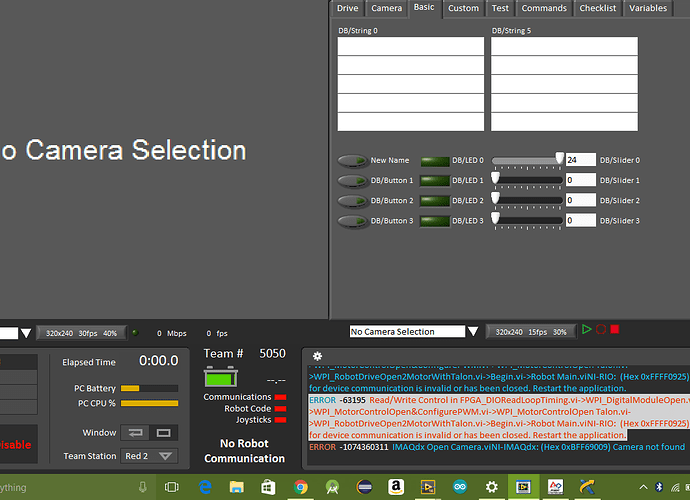Viewport: 690px width, 500px height.
Task: Click the DB/Slider 2 value field
Action: (580, 200)
